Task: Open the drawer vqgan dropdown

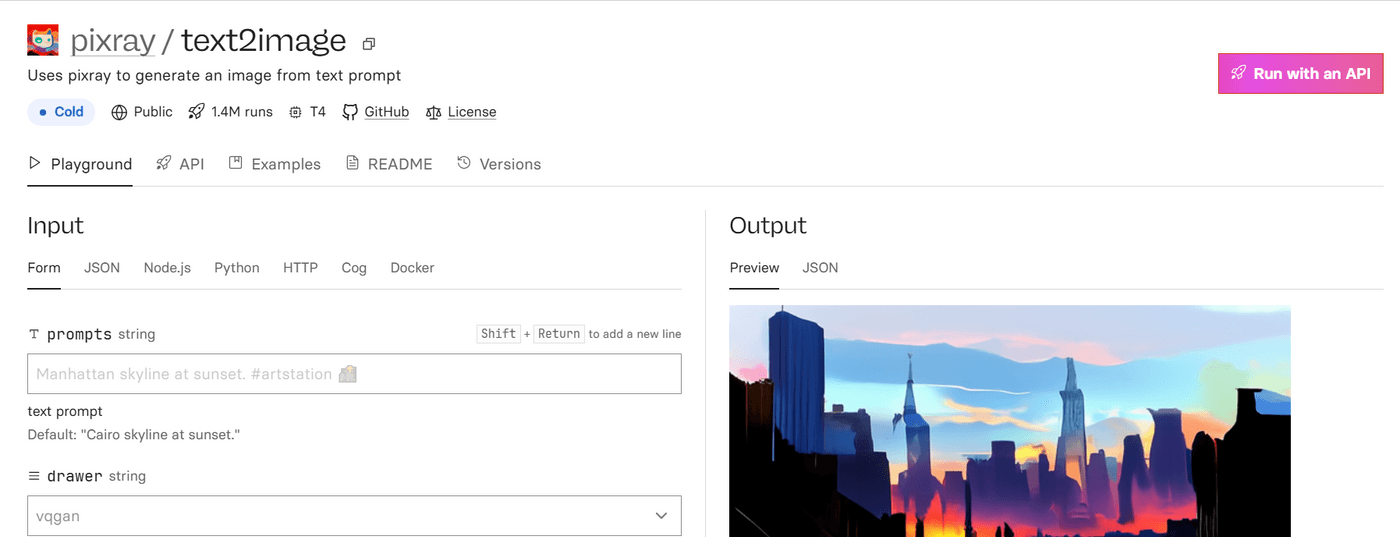Action: point(354,516)
